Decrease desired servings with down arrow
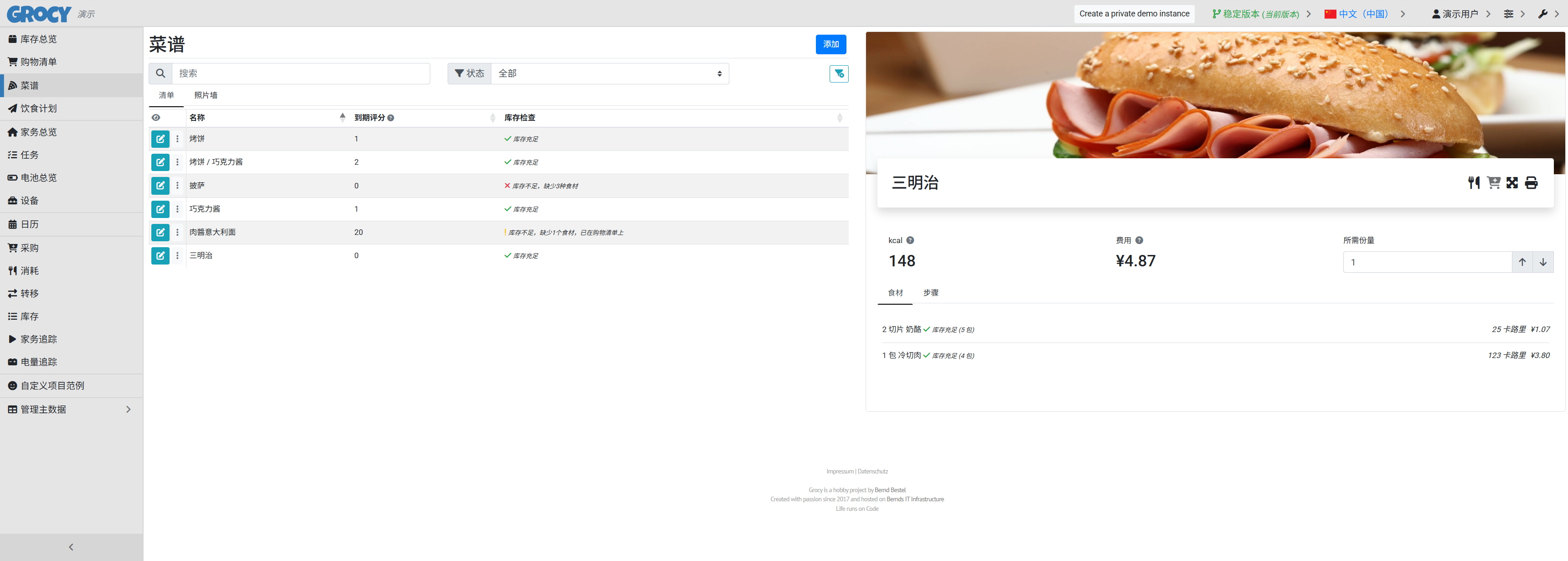Viewport: 1568px width, 561px height. pos(1543,262)
